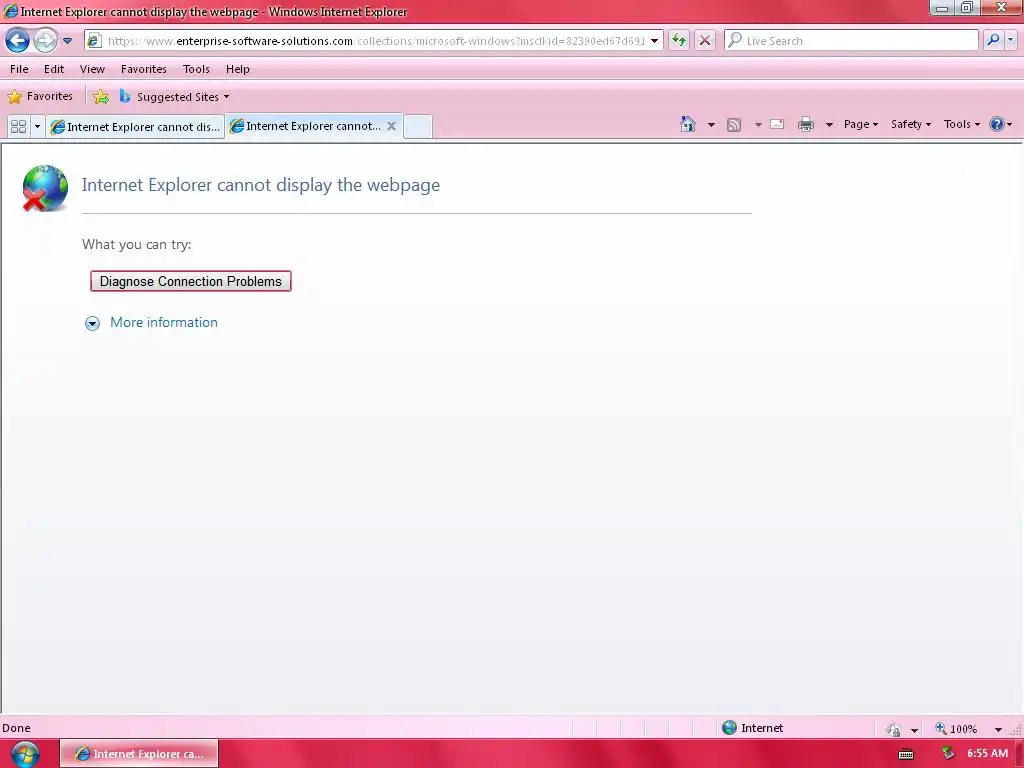
Task: Click the Read Mail envelope icon
Action: 777,124
